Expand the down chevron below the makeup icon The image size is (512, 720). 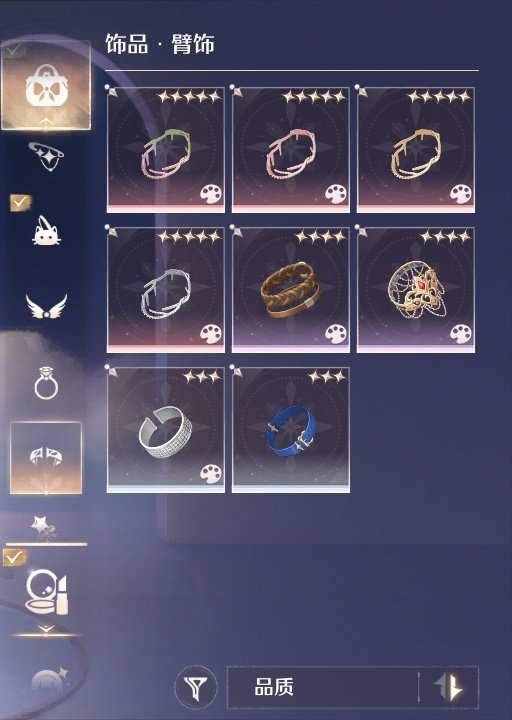tap(46, 629)
